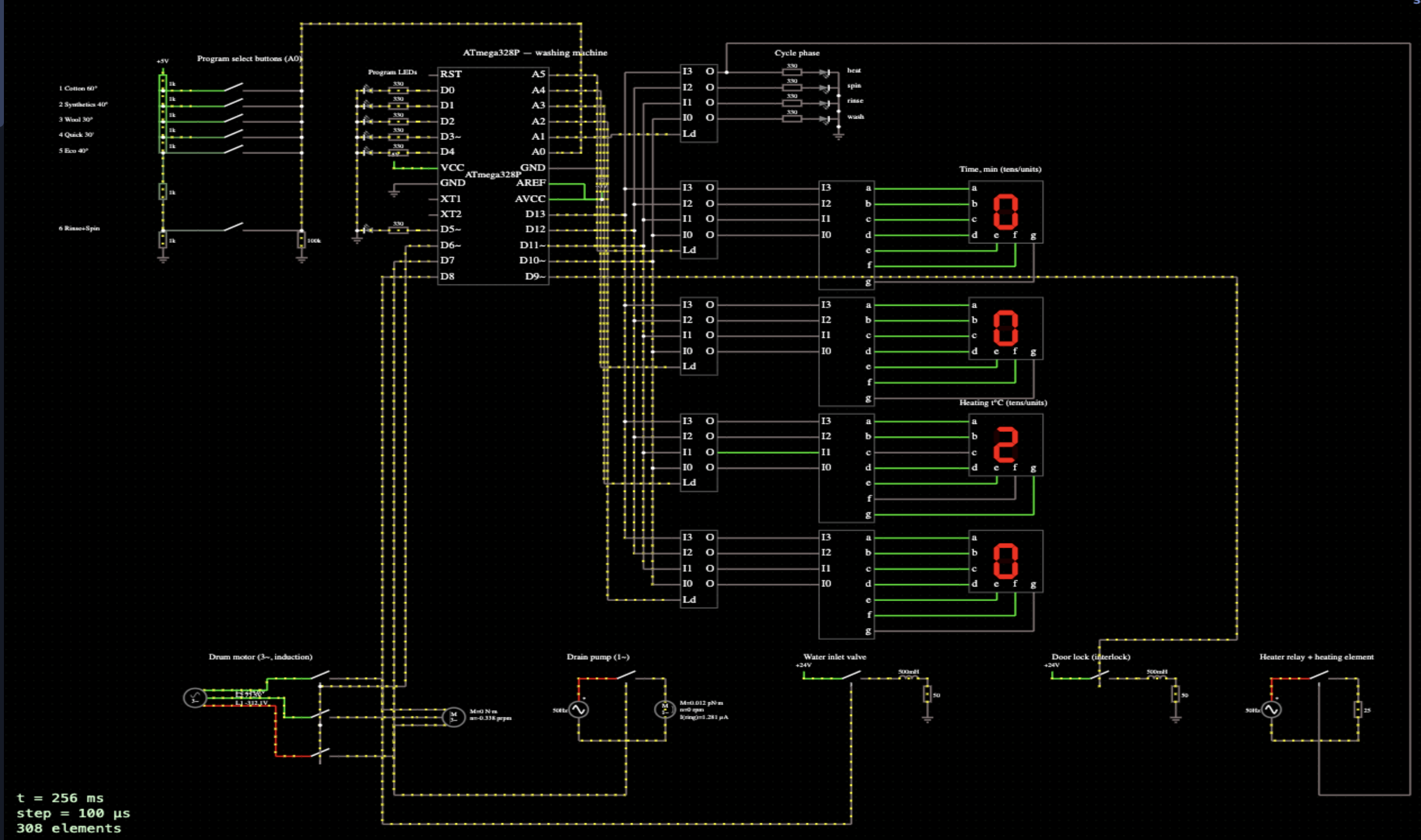1421x840 pixels.
Task: Select the Time tens latch block
Action: 699,220
